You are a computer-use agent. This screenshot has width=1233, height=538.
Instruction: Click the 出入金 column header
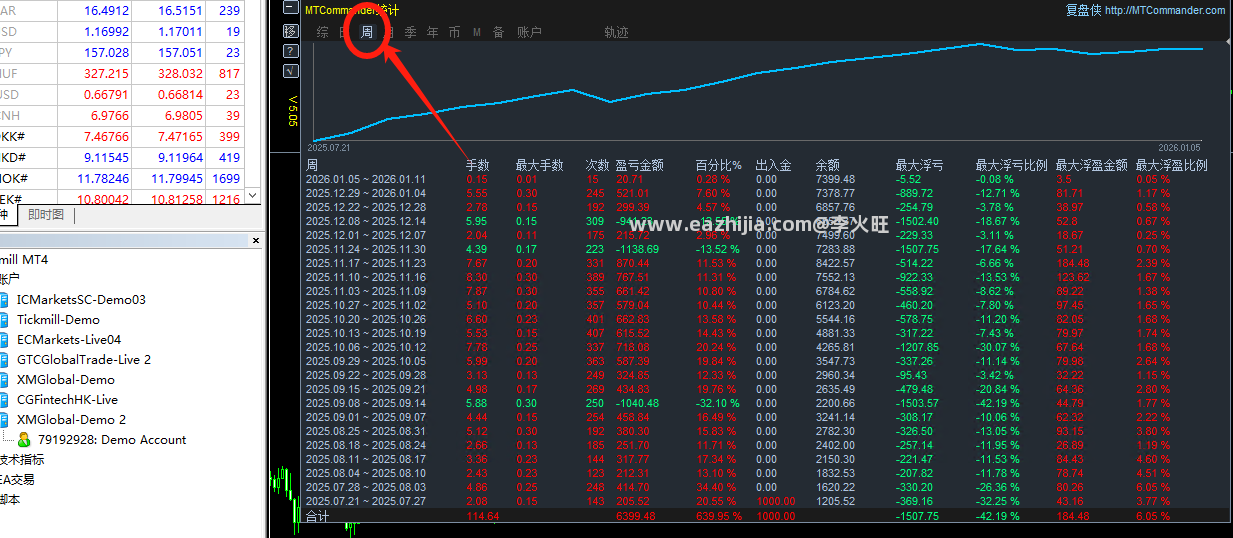pyautogui.click(x=773, y=165)
